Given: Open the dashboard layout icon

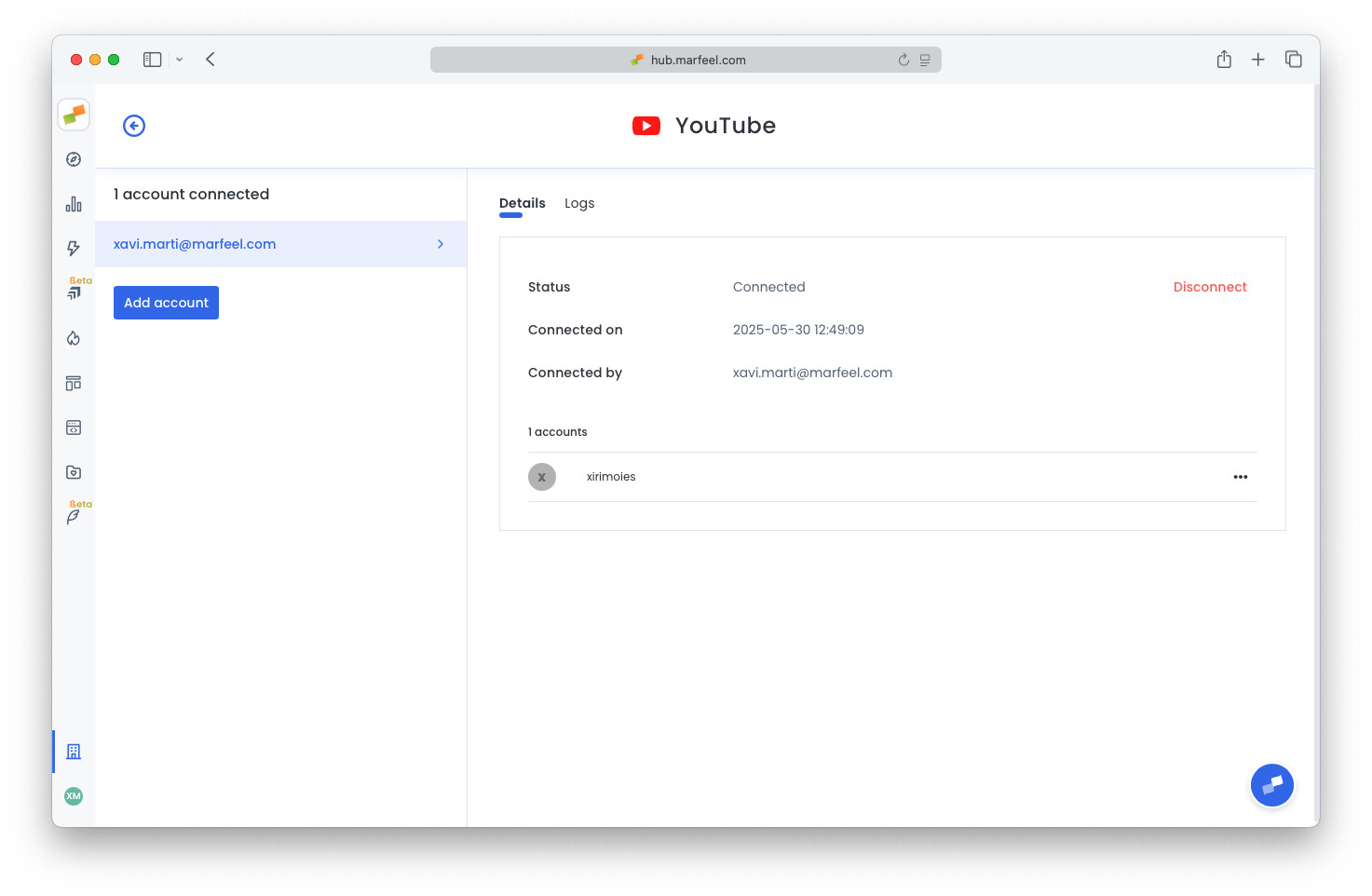Looking at the screenshot, I should pos(74,382).
